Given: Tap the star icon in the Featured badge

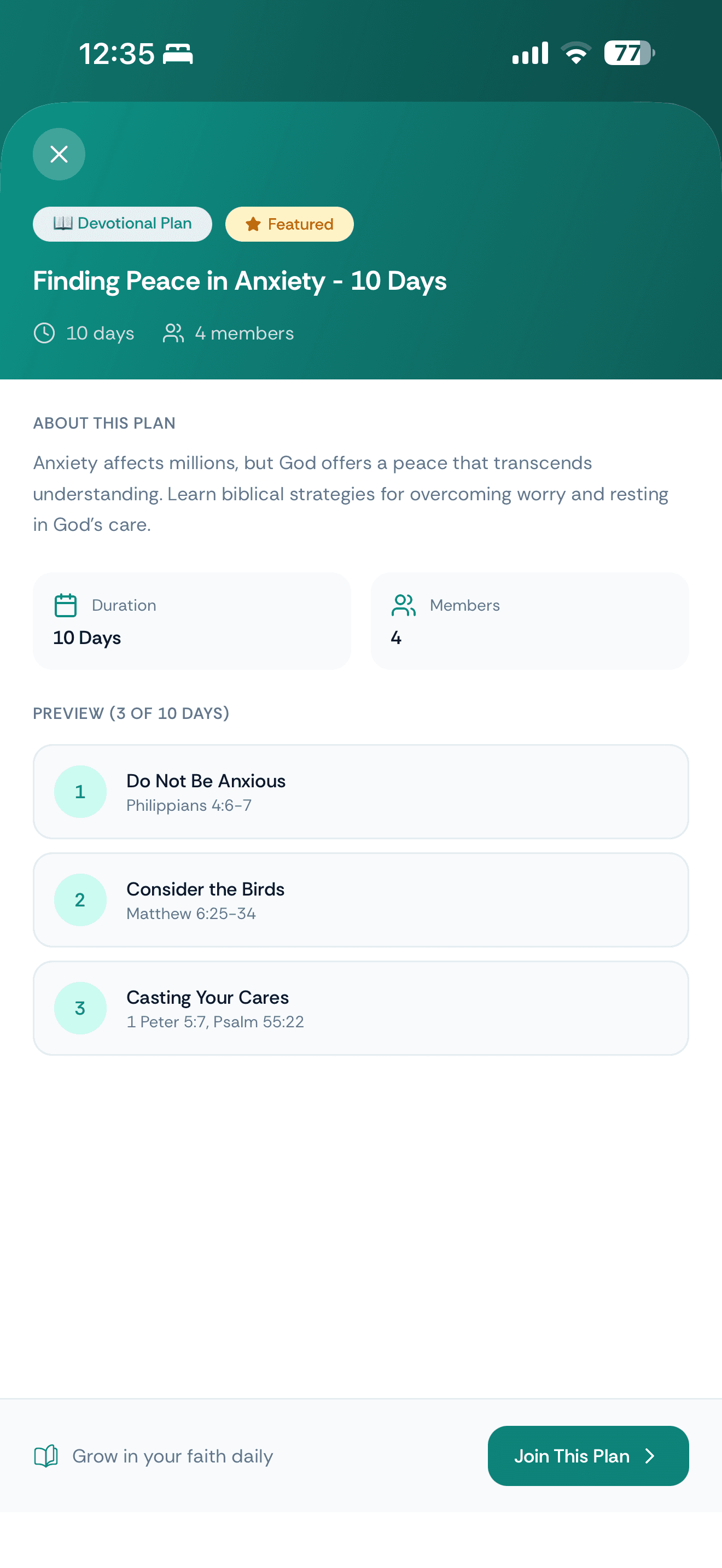Looking at the screenshot, I should click(x=253, y=224).
